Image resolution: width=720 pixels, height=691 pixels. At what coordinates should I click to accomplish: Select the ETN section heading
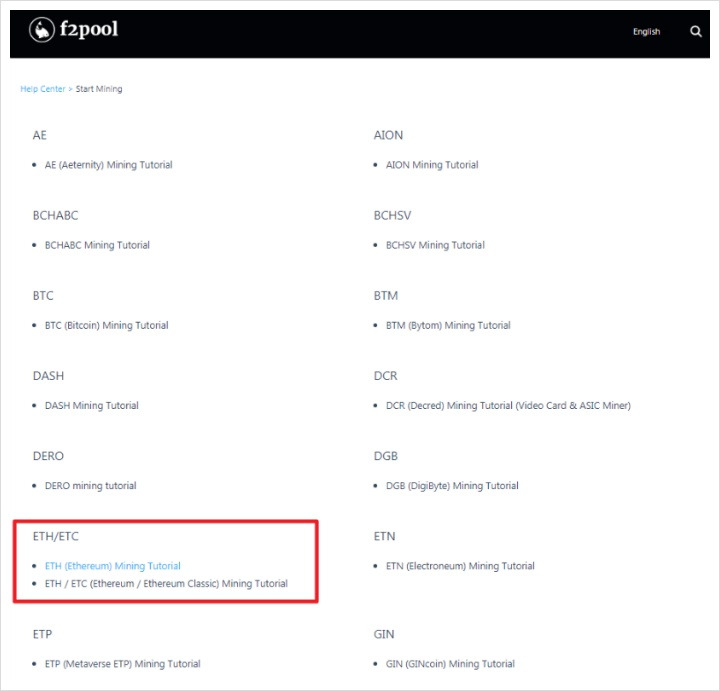click(x=384, y=536)
